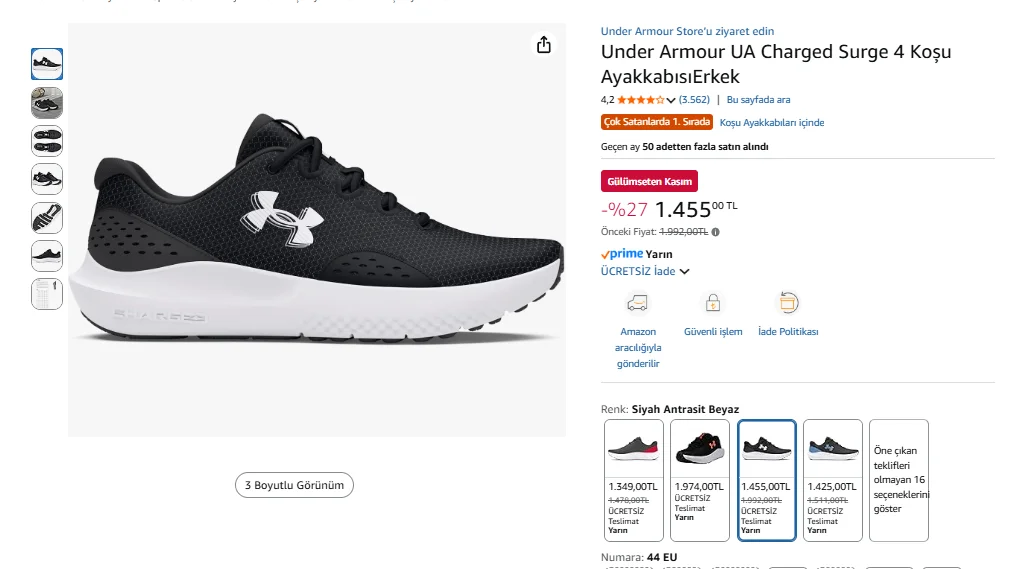This screenshot has height=569, width=1014.
Task: Open Under Armour Store link
Action: pyautogui.click(x=687, y=31)
